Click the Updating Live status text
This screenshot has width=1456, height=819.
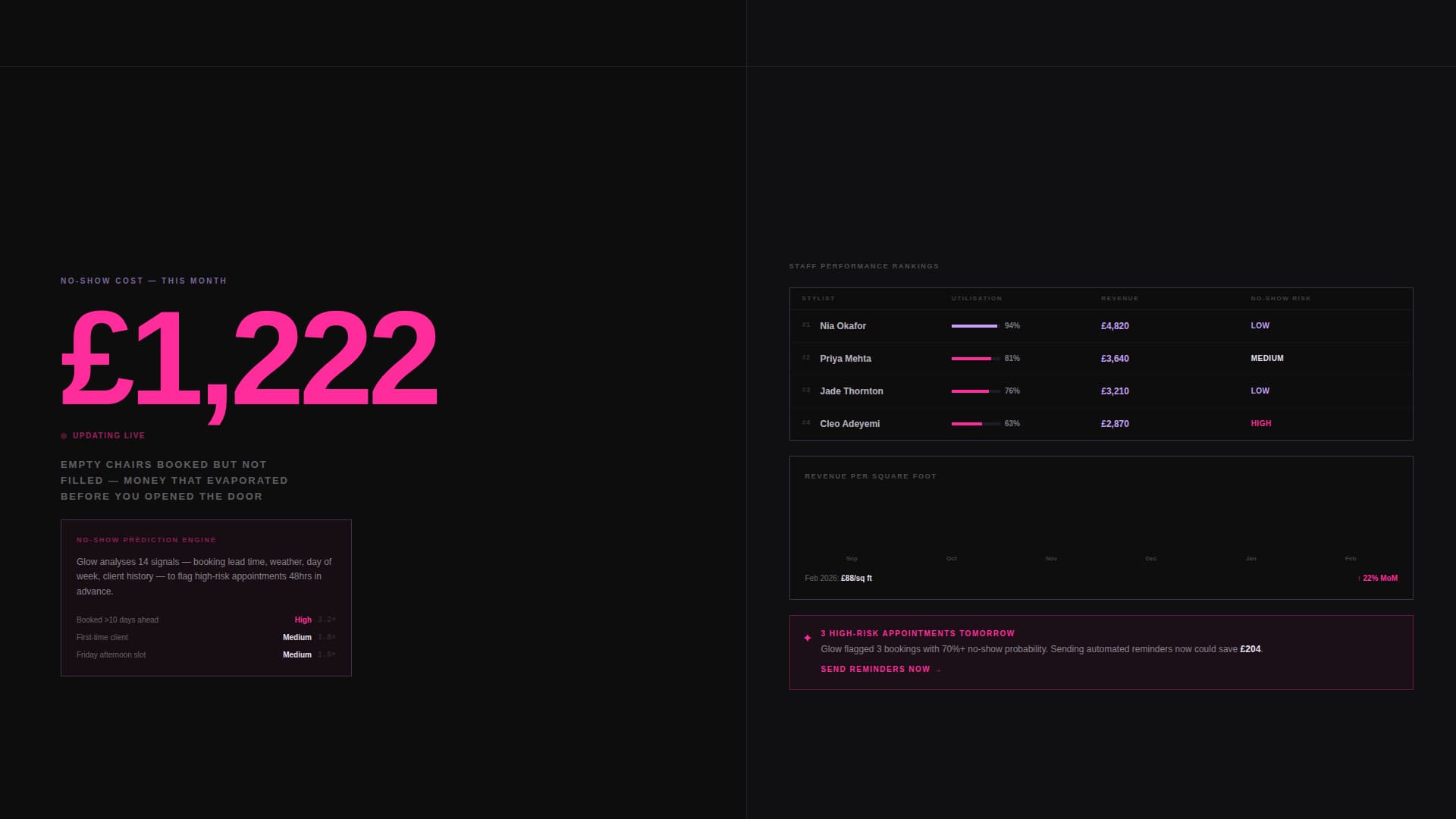(108, 436)
